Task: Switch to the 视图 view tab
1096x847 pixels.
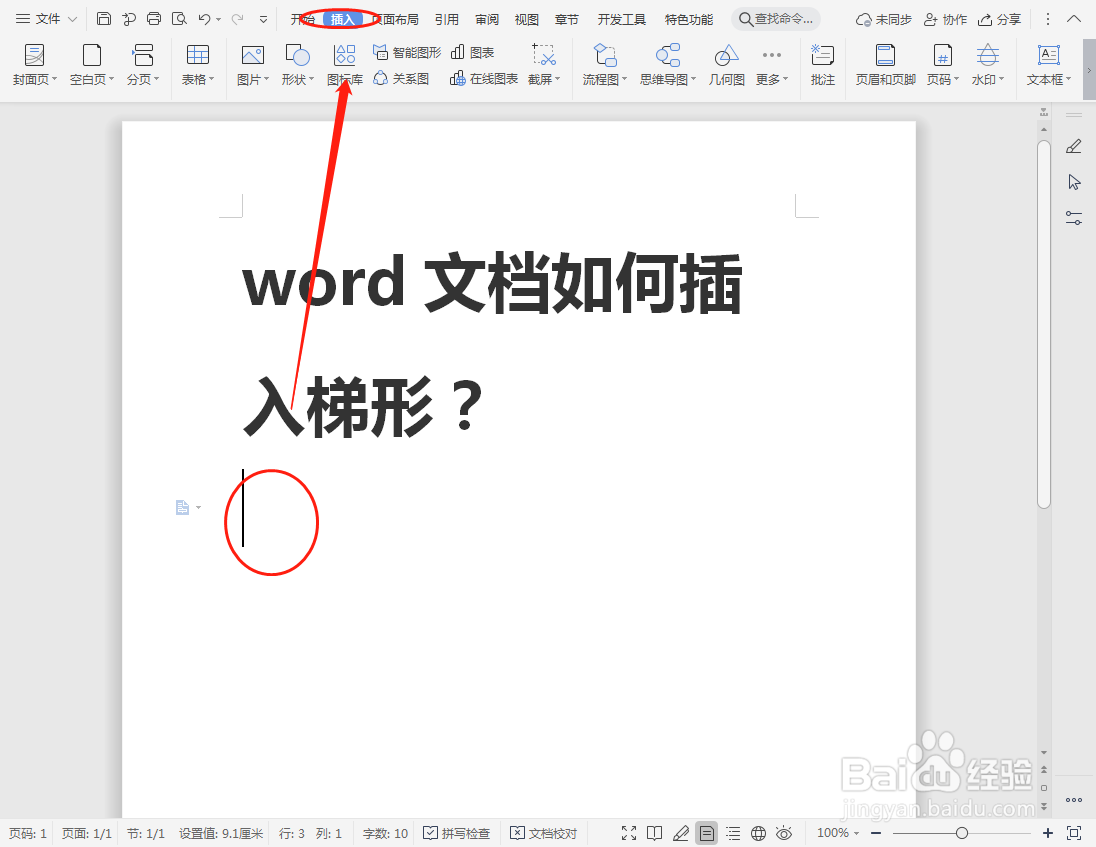Action: pos(527,20)
